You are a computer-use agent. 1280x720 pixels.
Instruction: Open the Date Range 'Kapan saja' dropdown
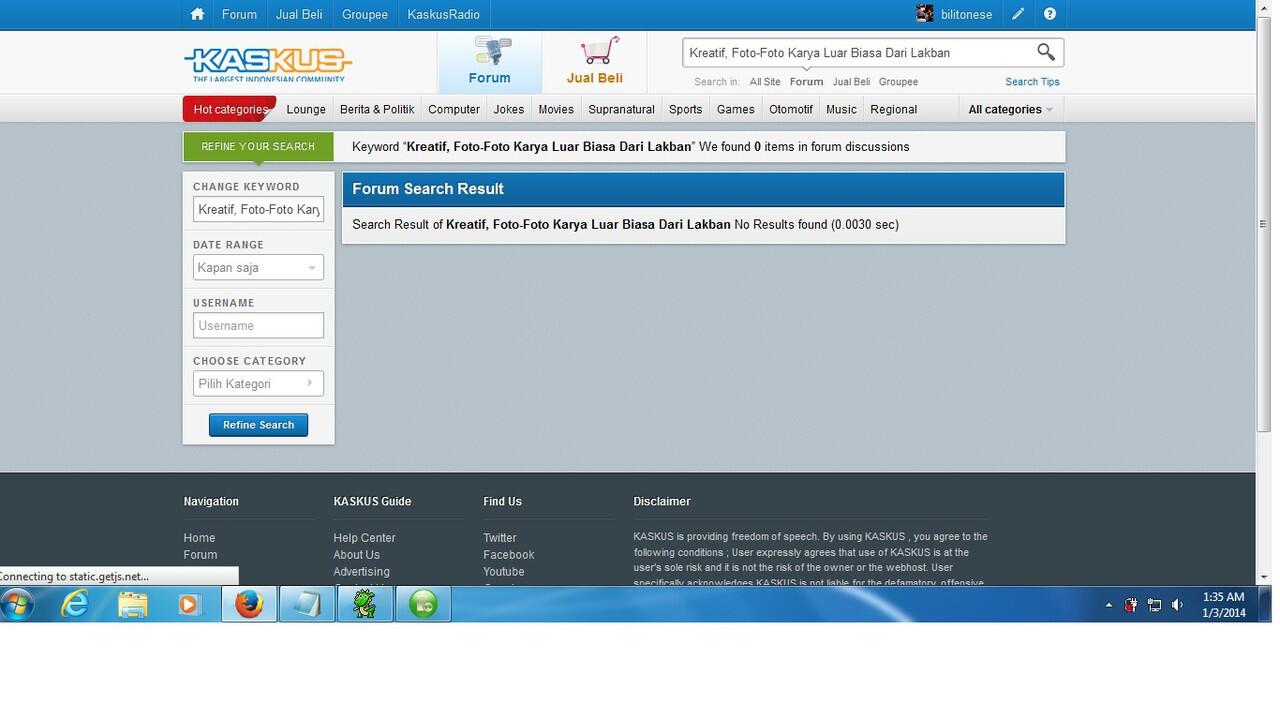tap(258, 267)
